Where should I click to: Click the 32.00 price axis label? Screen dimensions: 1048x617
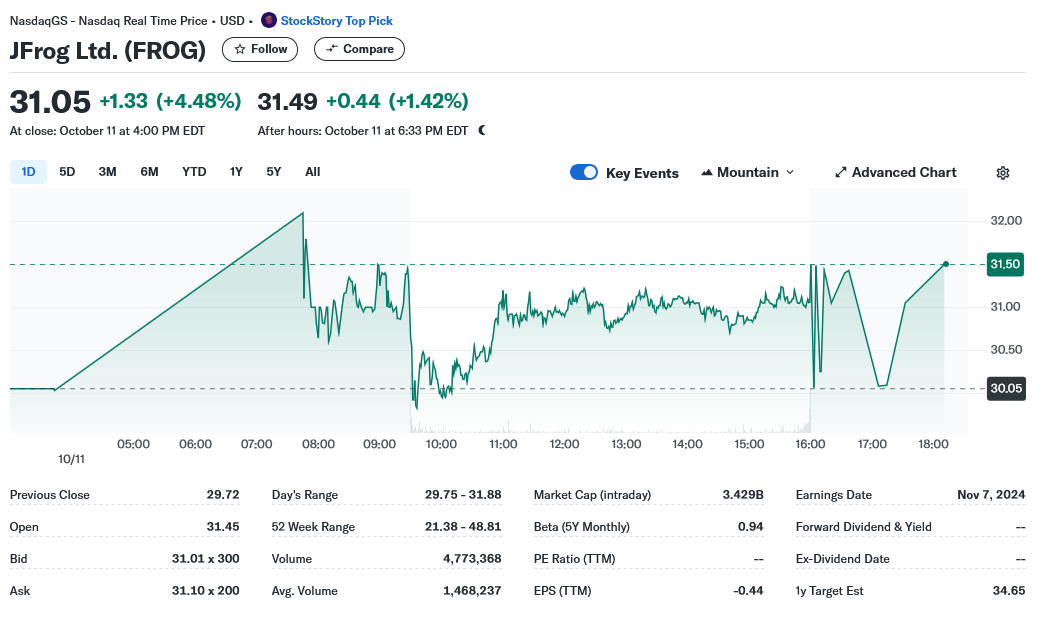point(1006,221)
